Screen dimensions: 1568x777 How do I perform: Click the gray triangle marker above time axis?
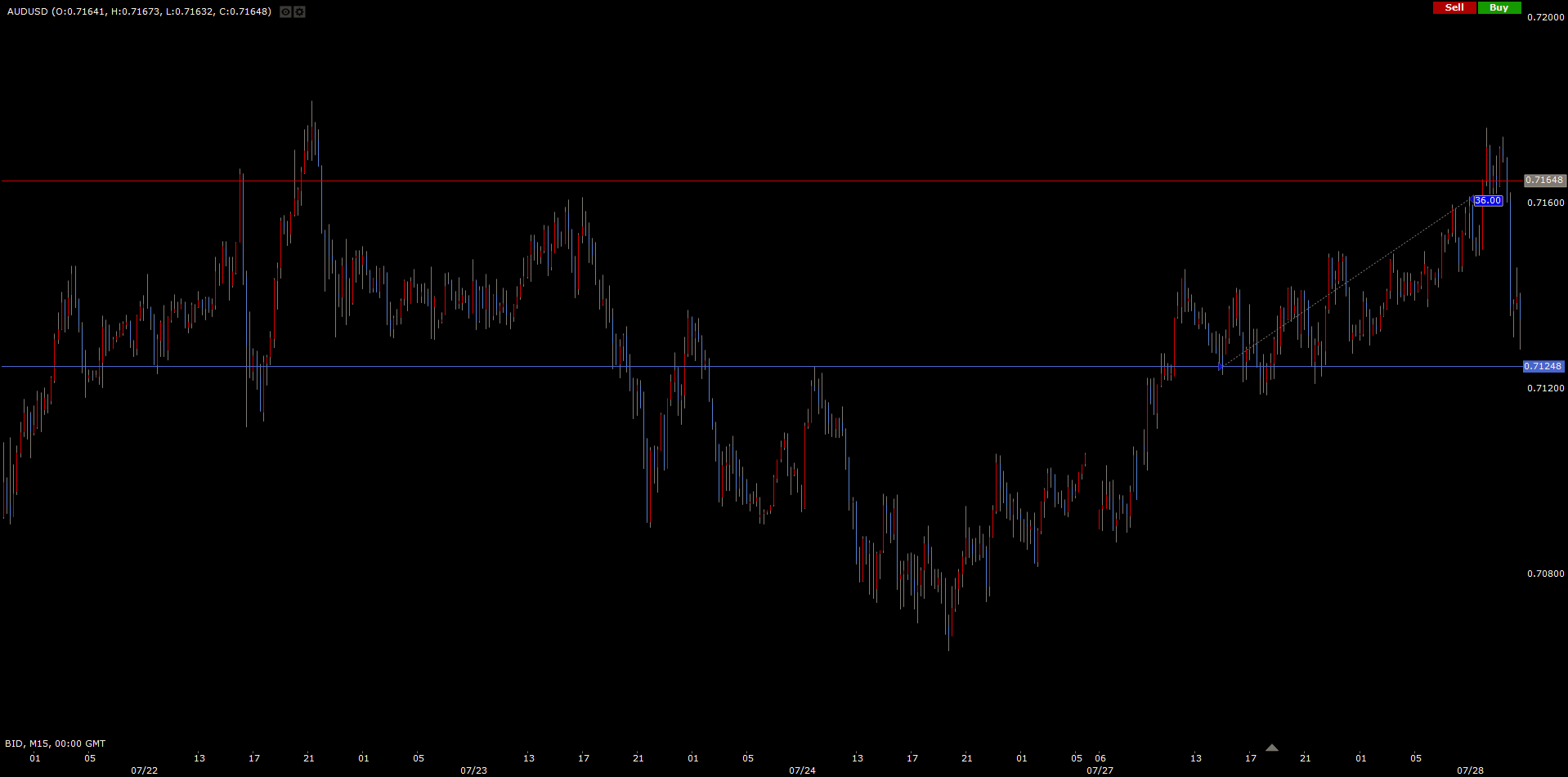click(x=1271, y=748)
